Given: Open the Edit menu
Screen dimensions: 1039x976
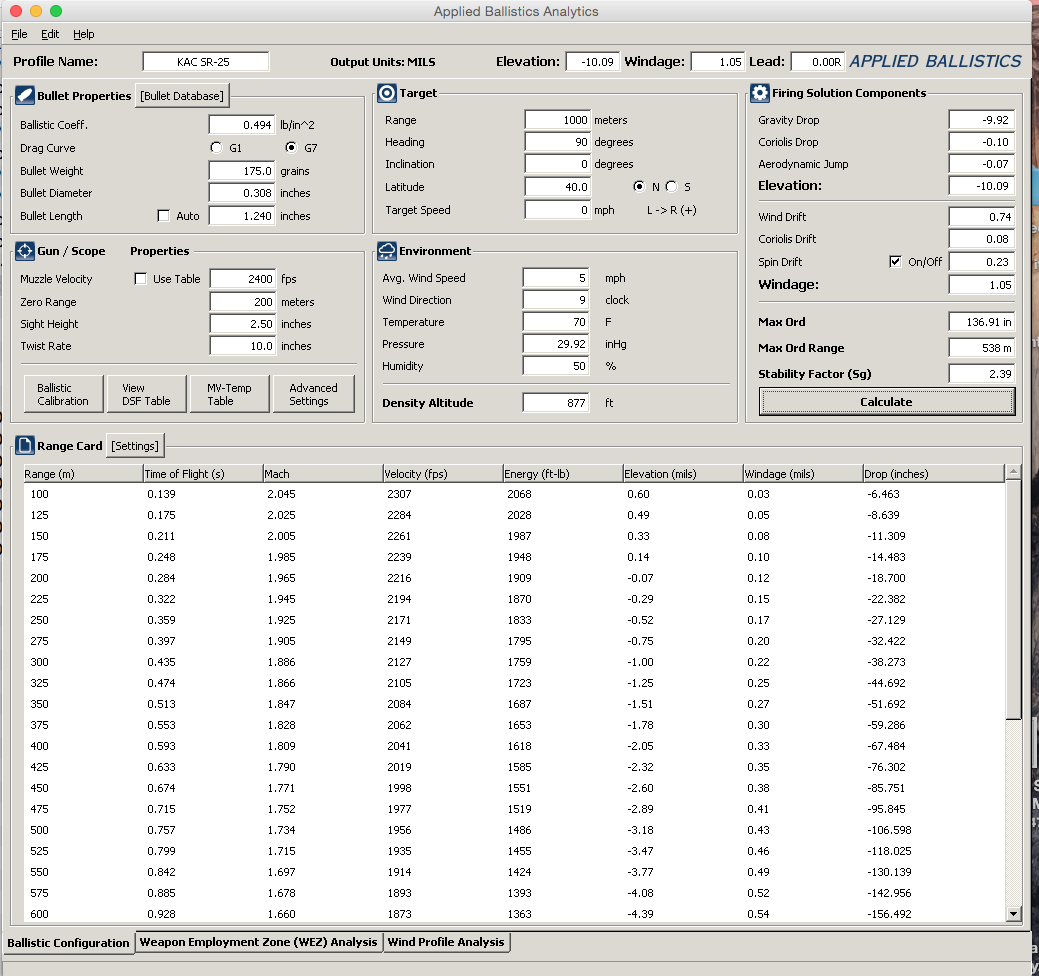Looking at the screenshot, I should 50,34.
